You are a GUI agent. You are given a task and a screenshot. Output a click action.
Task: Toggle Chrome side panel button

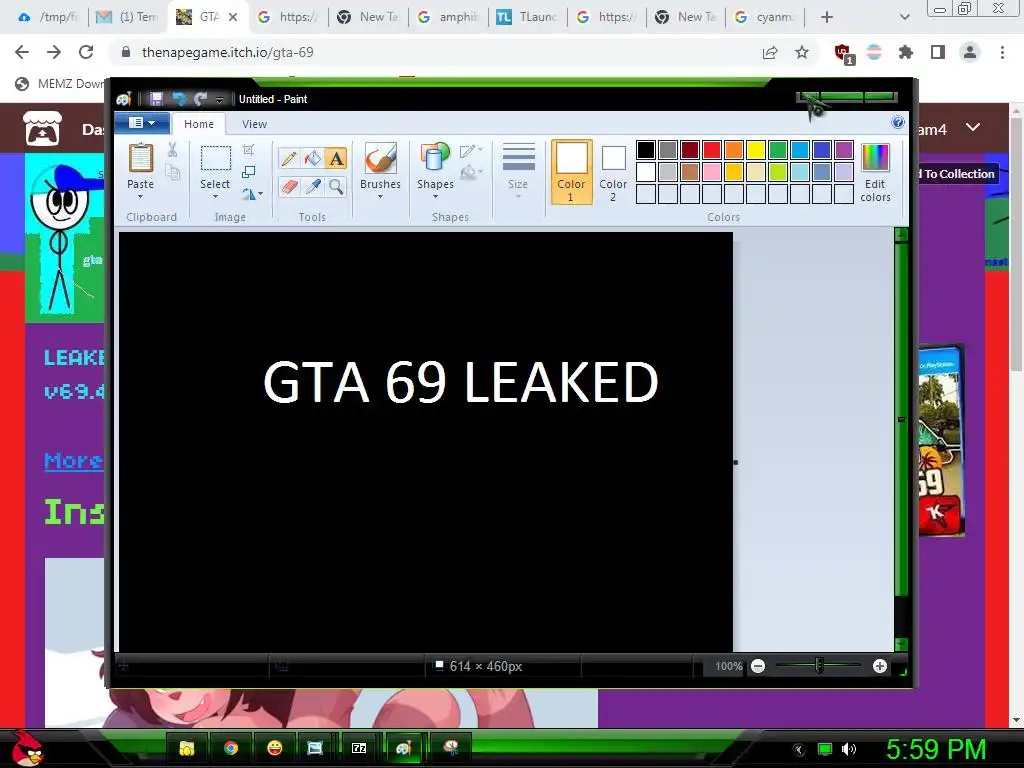938,52
